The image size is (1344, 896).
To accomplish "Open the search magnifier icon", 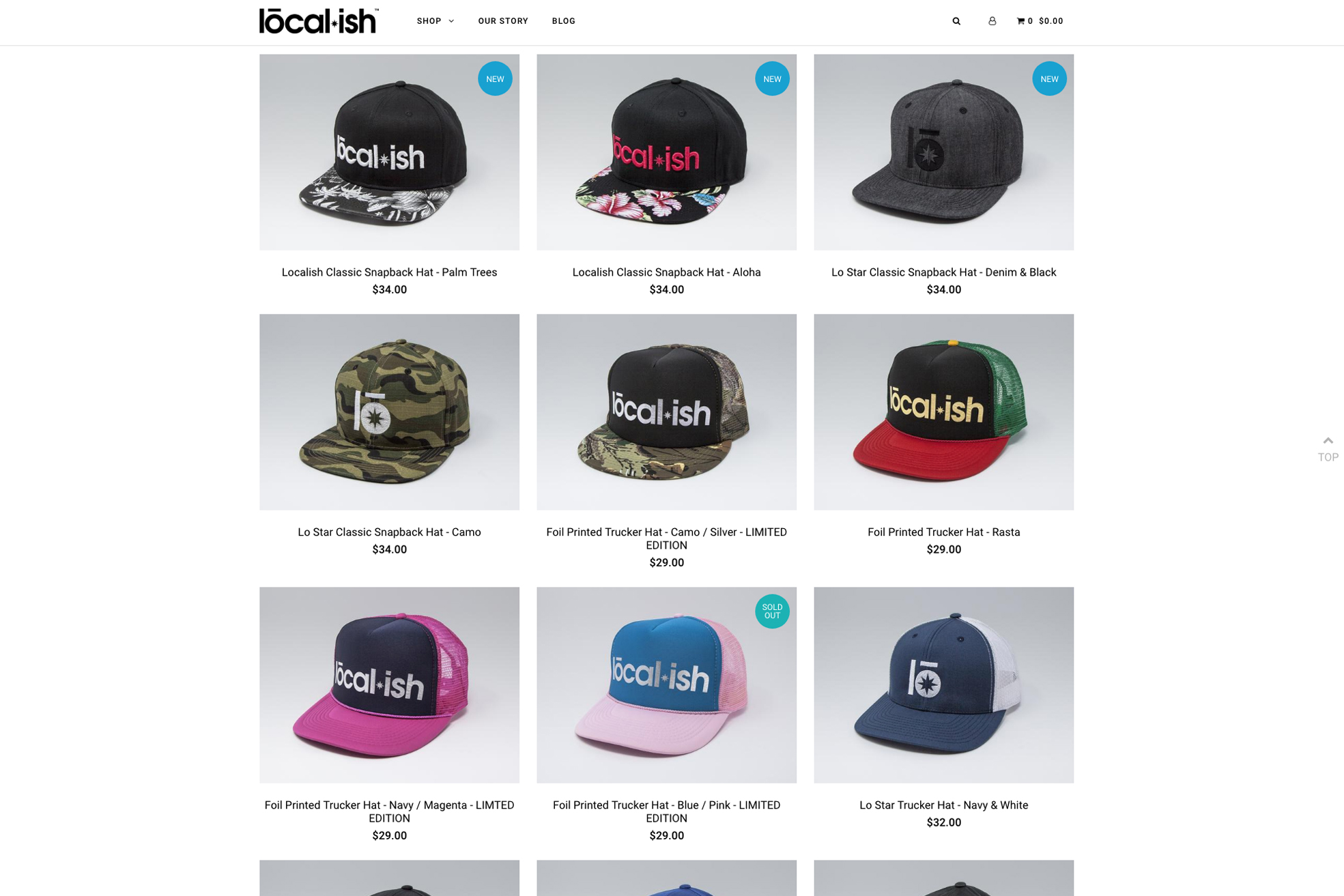I will [x=956, y=21].
